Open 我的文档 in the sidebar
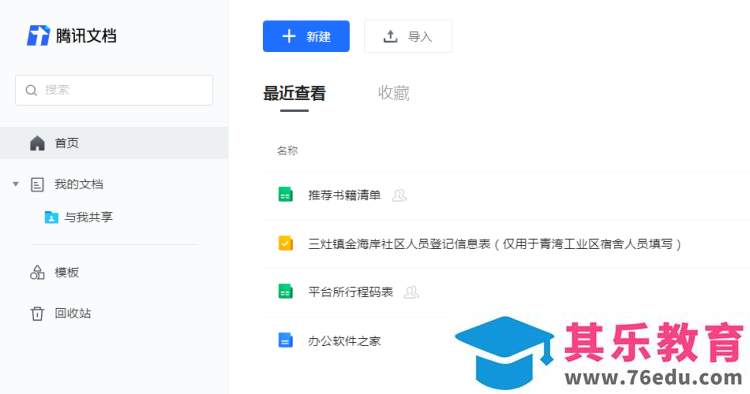The height and width of the screenshot is (394, 750). coord(78,184)
